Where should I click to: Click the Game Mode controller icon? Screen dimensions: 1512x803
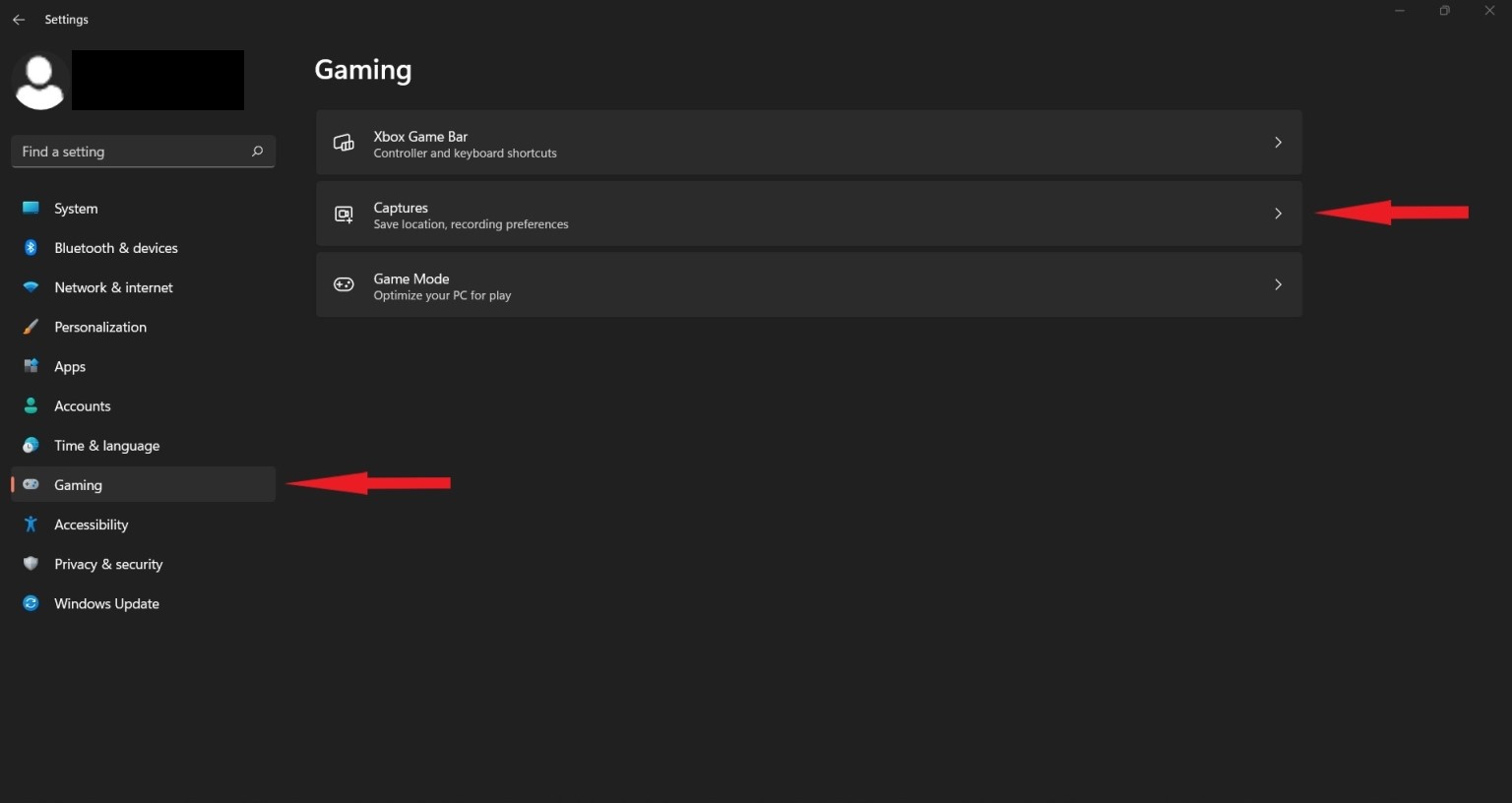click(x=344, y=284)
